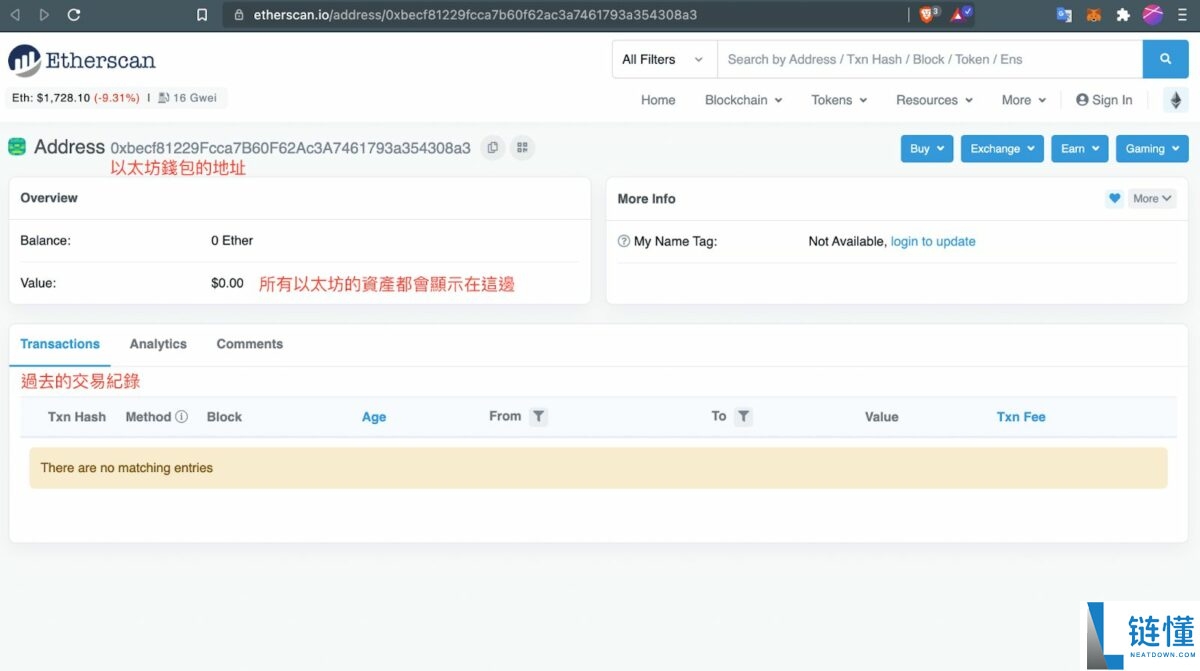Click the Buy button
The width and height of the screenshot is (1200, 671).
[x=926, y=148]
